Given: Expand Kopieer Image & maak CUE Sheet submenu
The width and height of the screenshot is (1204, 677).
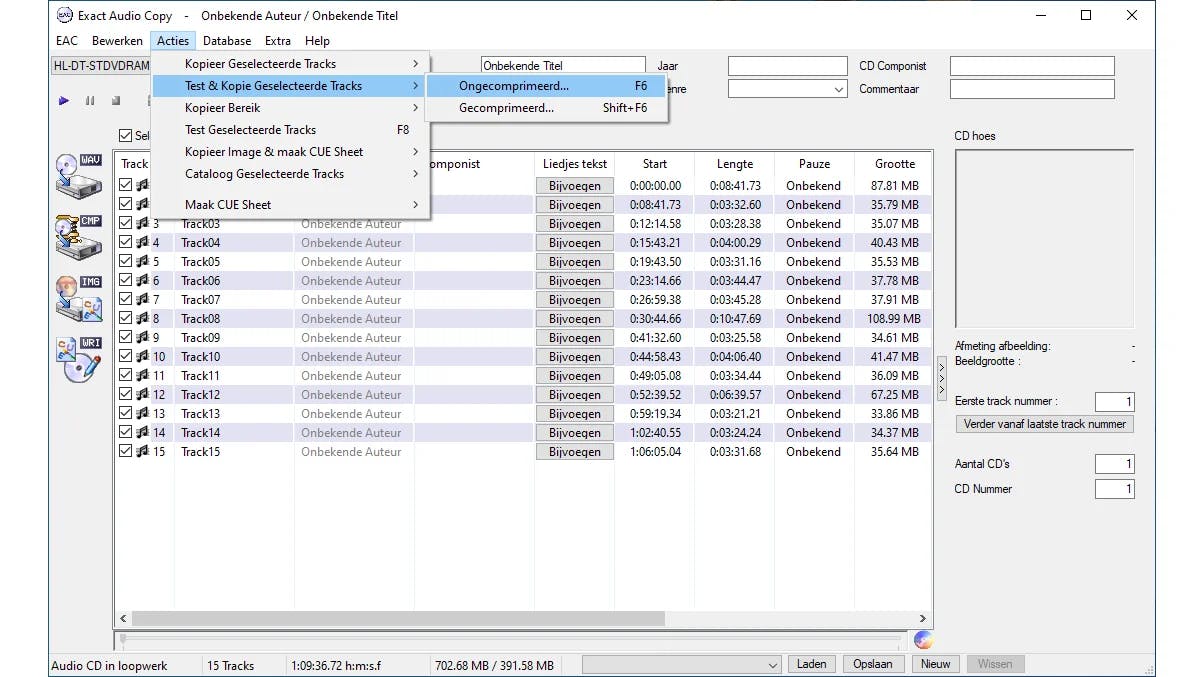Looking at the screenshot, I should point(290,152).
